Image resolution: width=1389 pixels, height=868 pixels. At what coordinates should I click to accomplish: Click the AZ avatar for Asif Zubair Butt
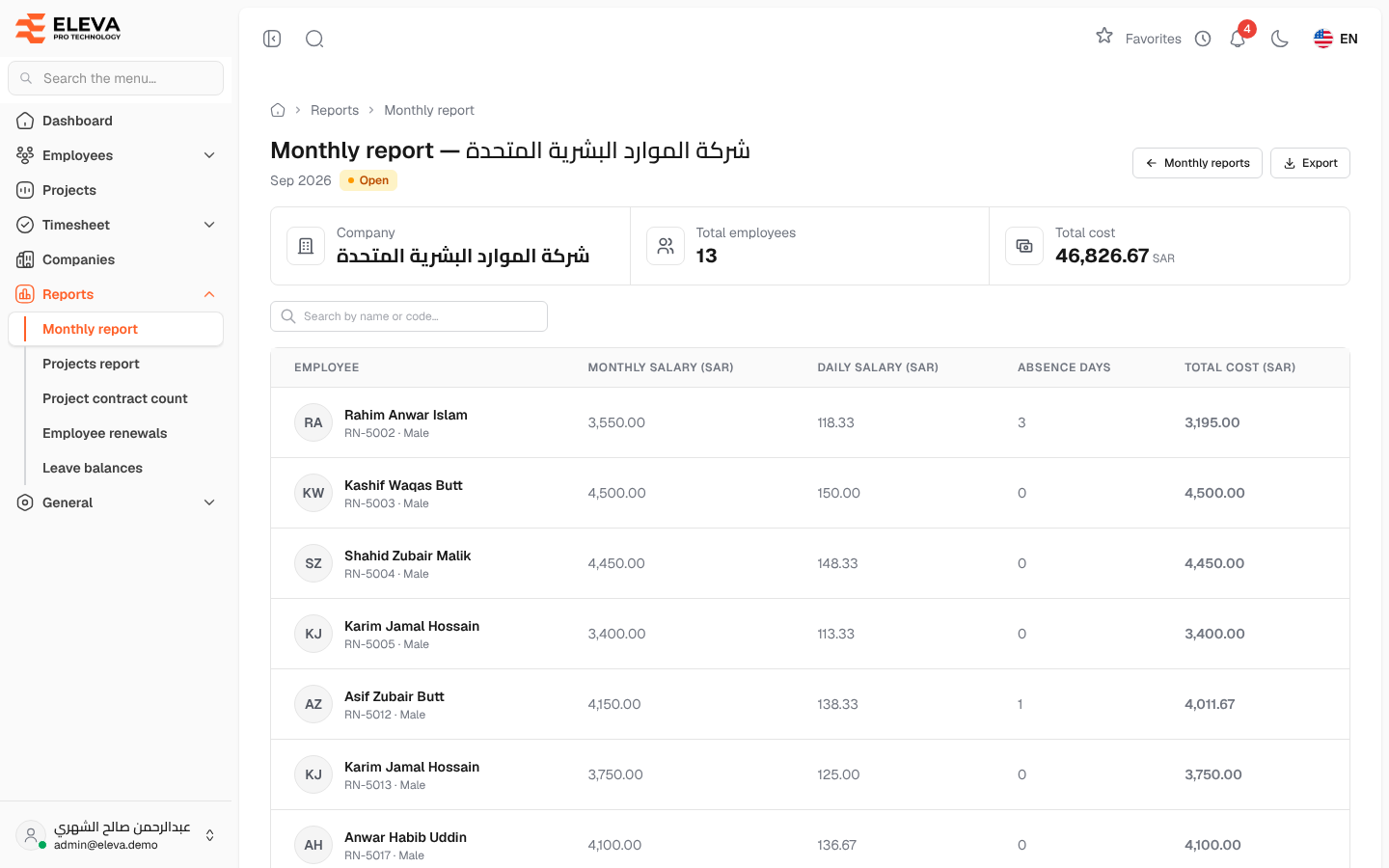[313, 704]
